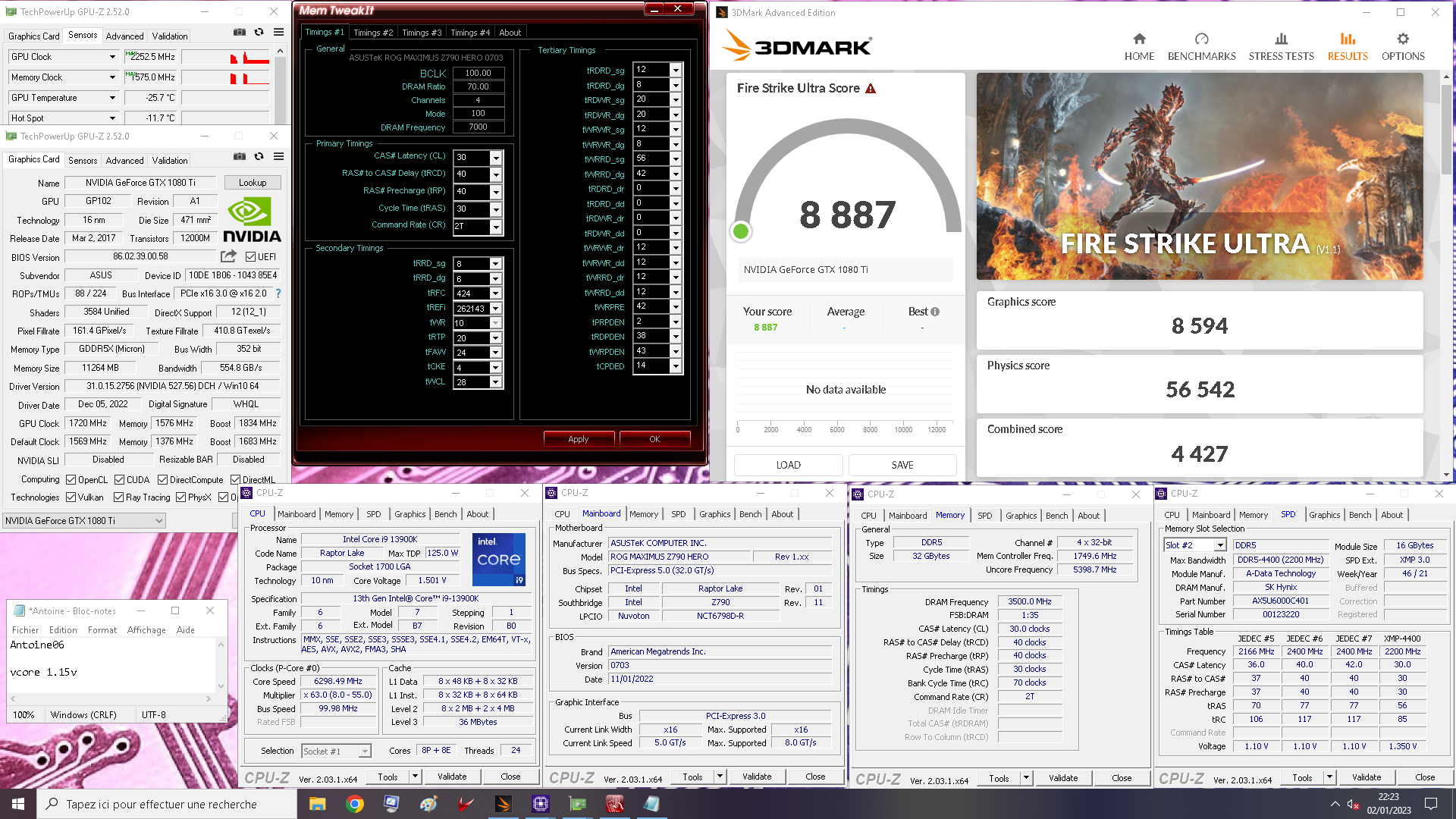The image size is (1456, 819).
Task: Click SAVE button in 3DMark
Action: click(x=902, y=465)
